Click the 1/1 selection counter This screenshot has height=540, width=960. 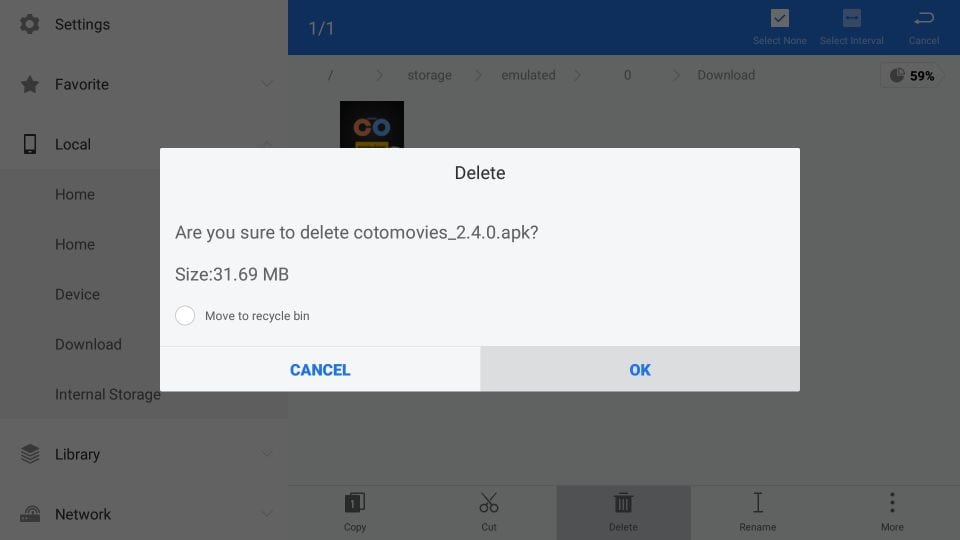[321, 28]
